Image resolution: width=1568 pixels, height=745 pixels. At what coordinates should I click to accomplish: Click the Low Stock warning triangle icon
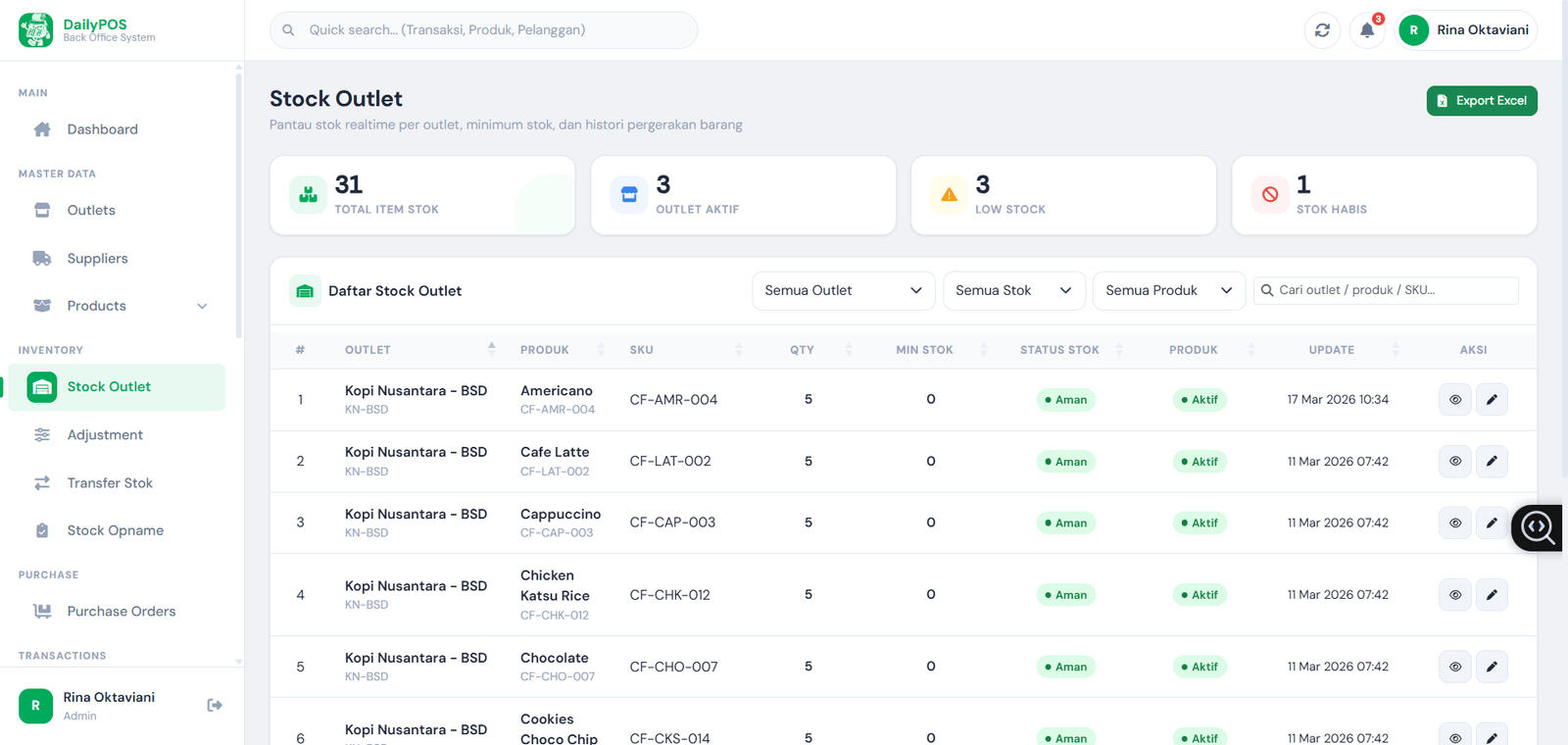pyautogui.click(x=949, y=194)
